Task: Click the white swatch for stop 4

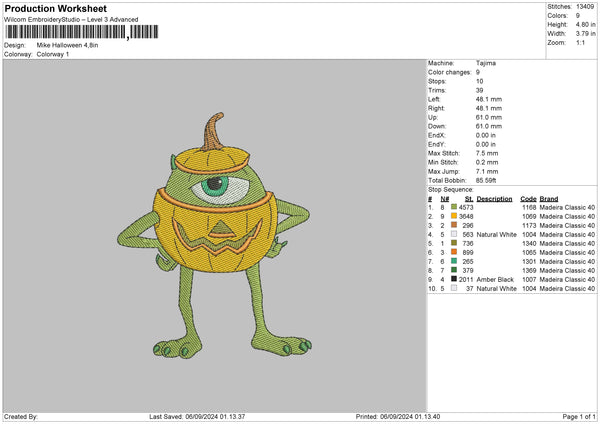Action: 454,234
